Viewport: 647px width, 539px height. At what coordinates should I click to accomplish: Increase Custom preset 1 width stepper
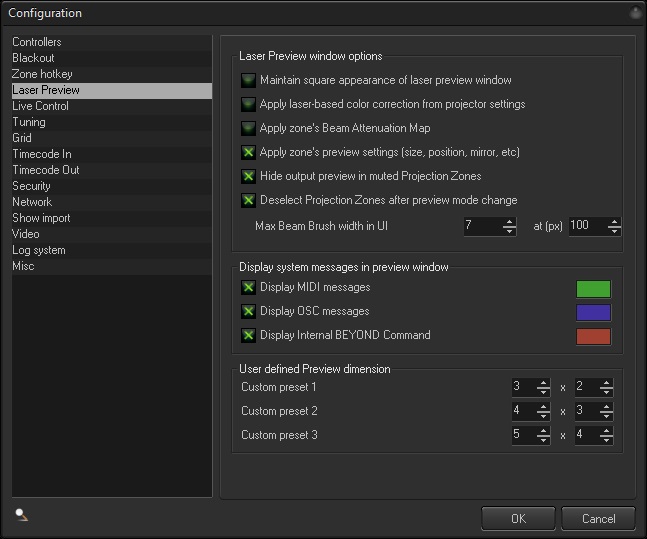point(543,383)
